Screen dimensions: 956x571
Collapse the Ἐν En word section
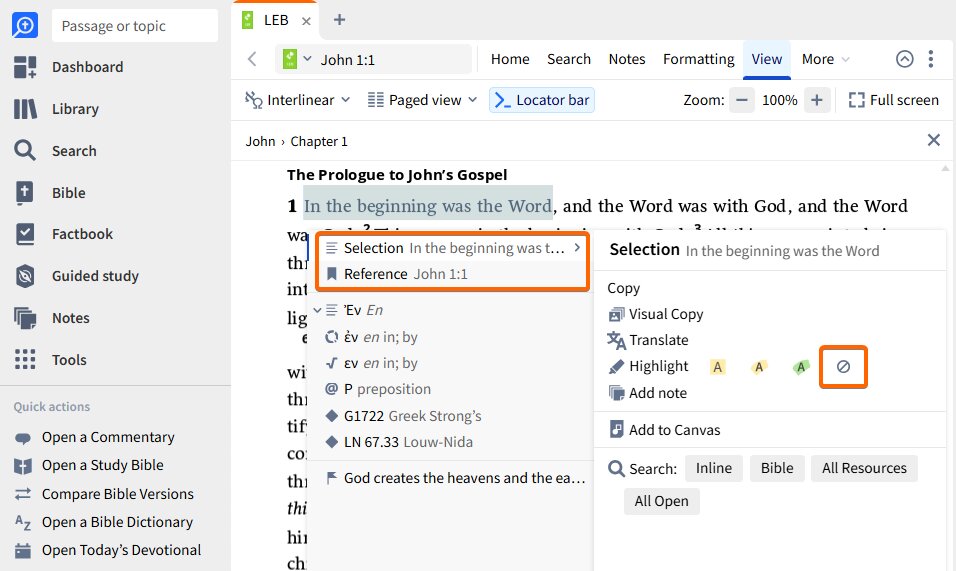point(317,310)
